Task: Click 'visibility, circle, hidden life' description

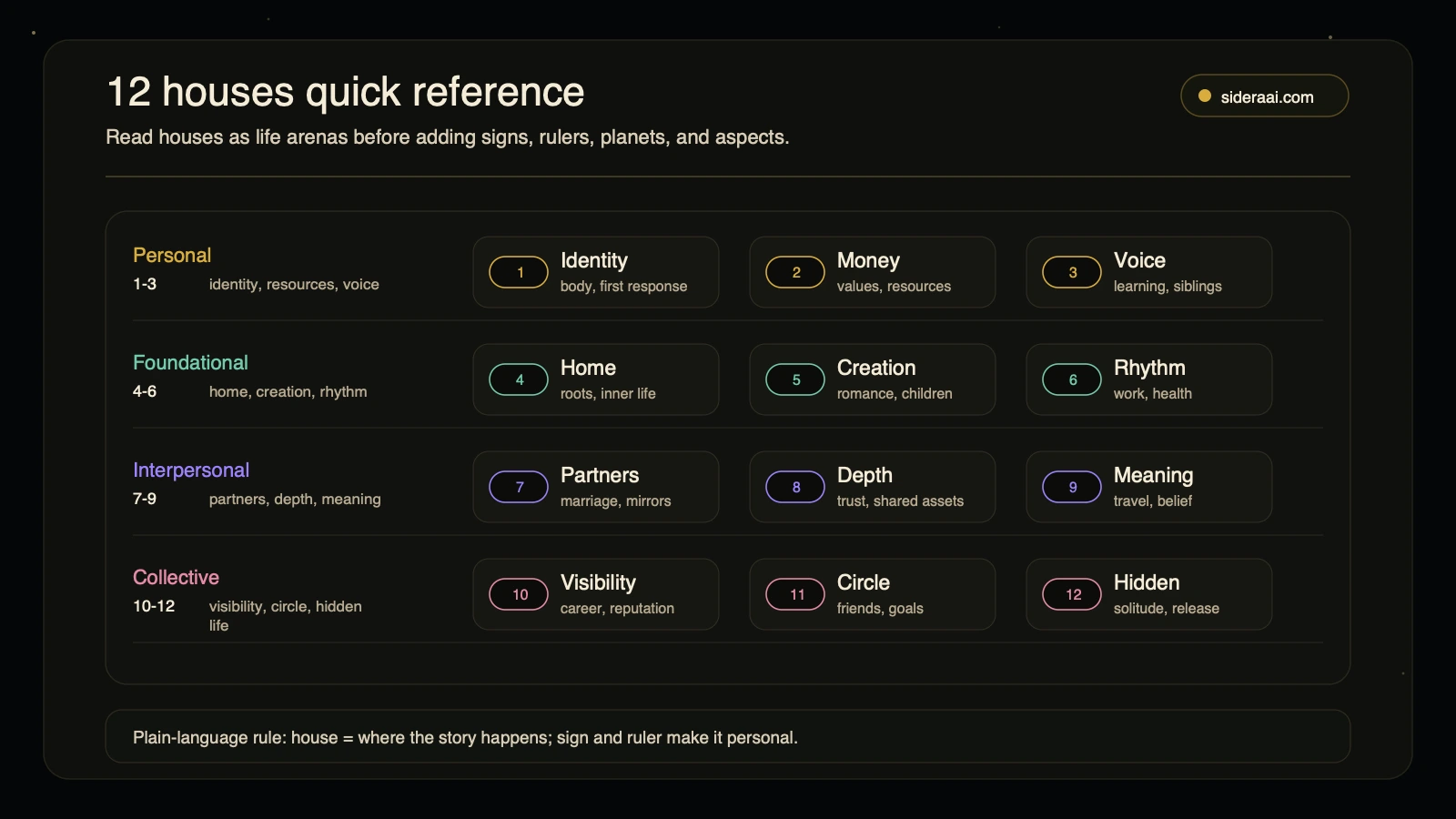Action: pos(286,616)
